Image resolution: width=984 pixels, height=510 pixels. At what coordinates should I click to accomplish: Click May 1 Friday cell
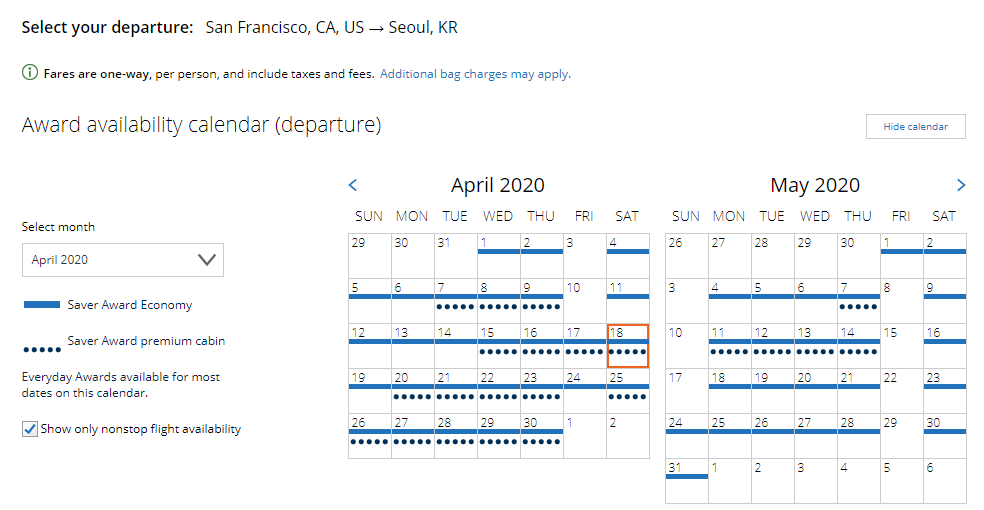point(901,256)
